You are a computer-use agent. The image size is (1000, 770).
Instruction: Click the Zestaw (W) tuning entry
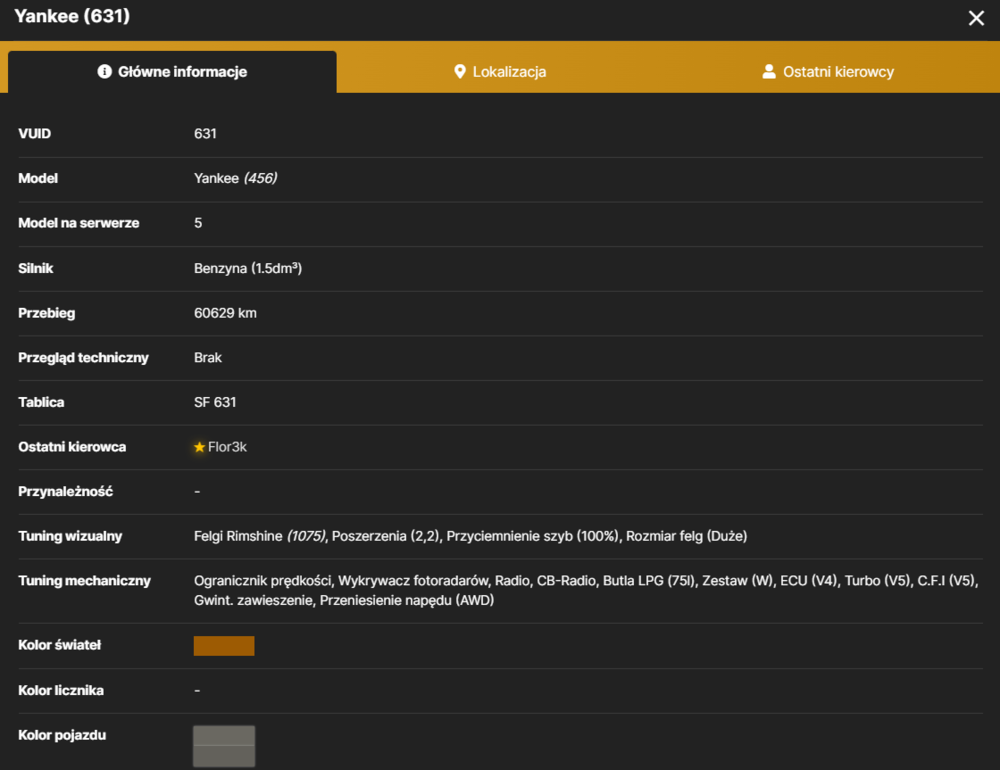(x=737, y=581)
